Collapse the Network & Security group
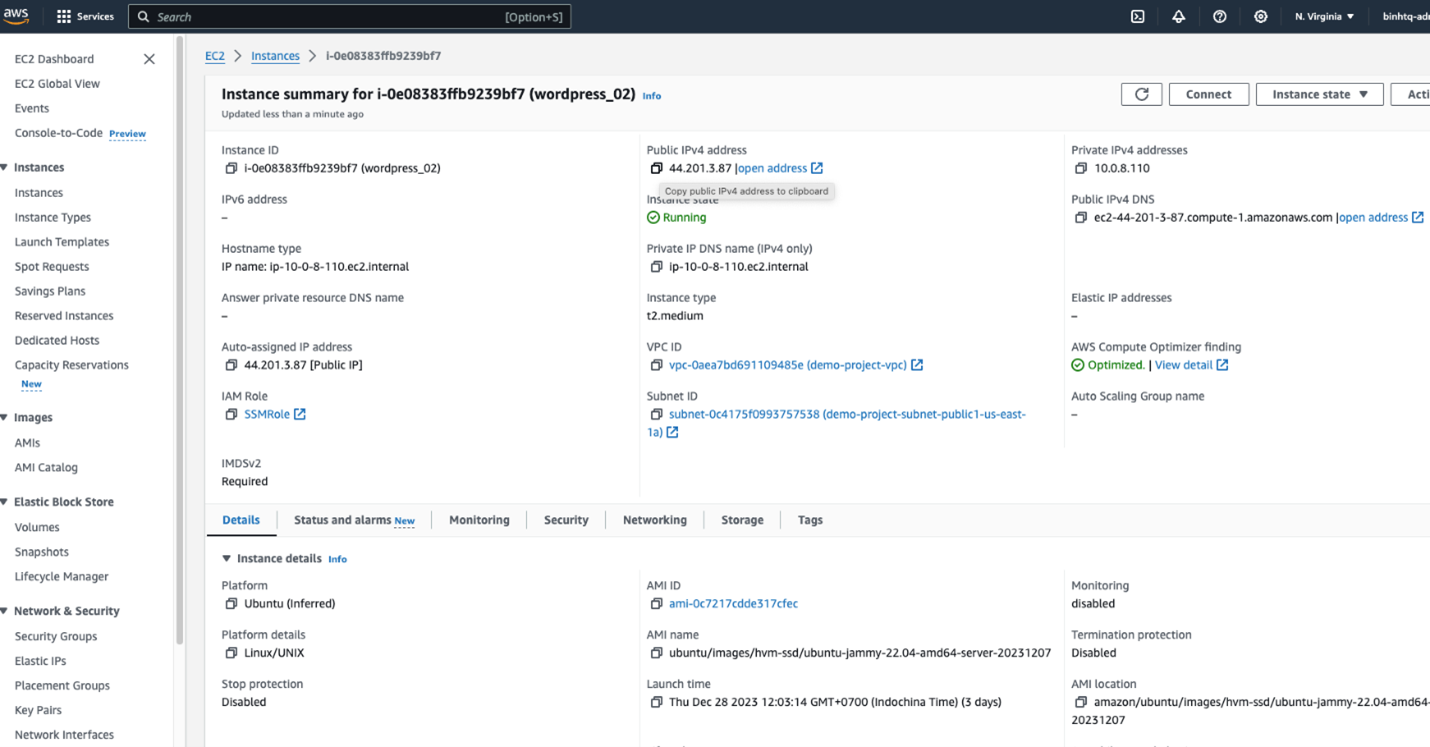Image resolution: width=1430 pixels, height=747 pixels. tap(5, 611)
